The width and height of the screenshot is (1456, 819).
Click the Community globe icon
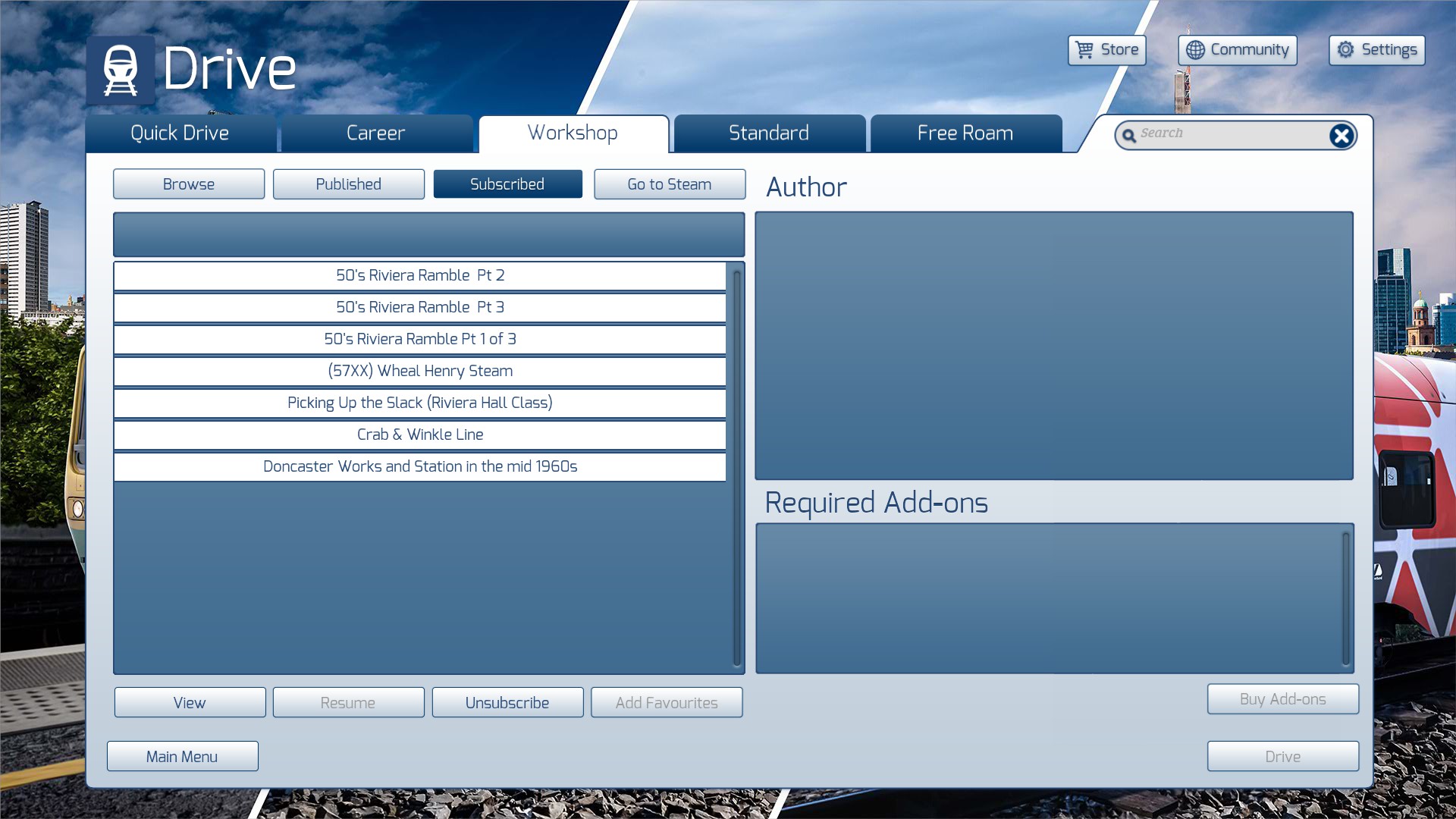[1195, 50]
